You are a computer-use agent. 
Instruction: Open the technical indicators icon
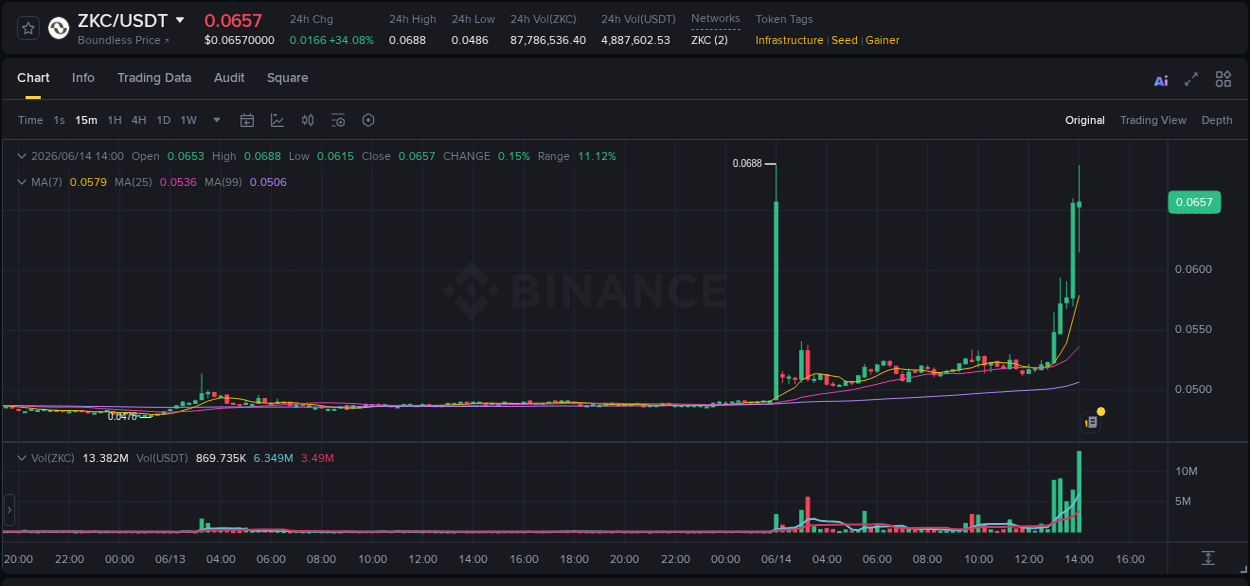[x=277, y=120]
